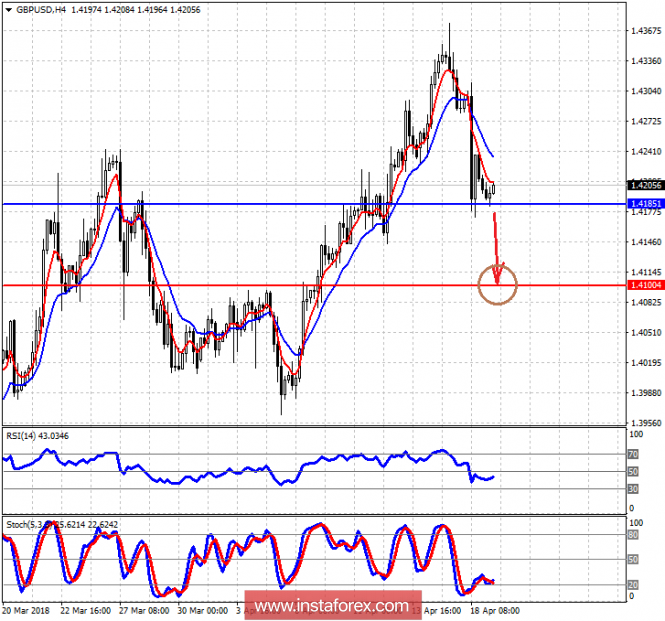Viewport: 665px width, 621px height.
Task: Click the 1.42056 current price label
Action: click(x=643, y=185)
